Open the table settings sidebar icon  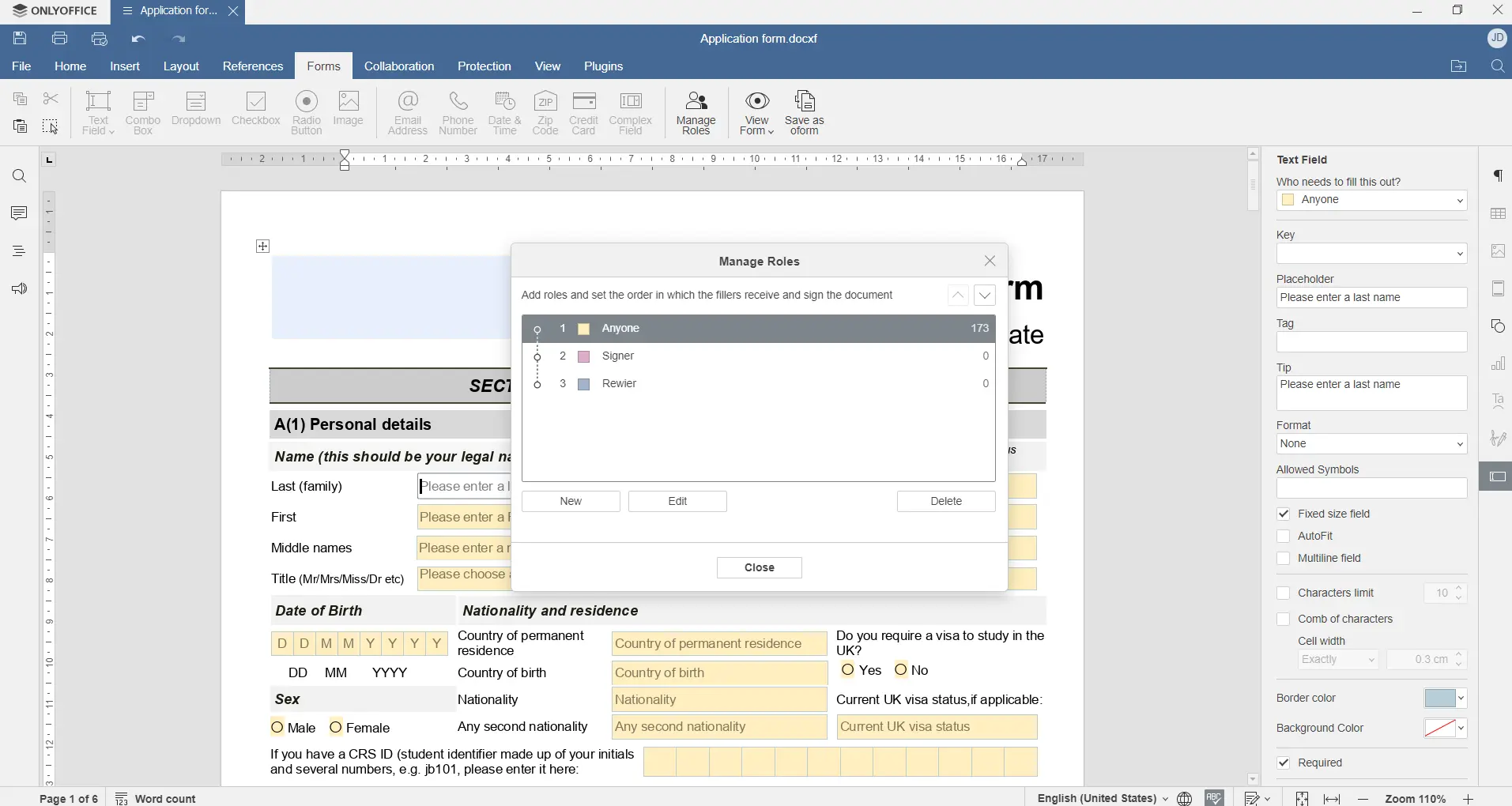1498,214
